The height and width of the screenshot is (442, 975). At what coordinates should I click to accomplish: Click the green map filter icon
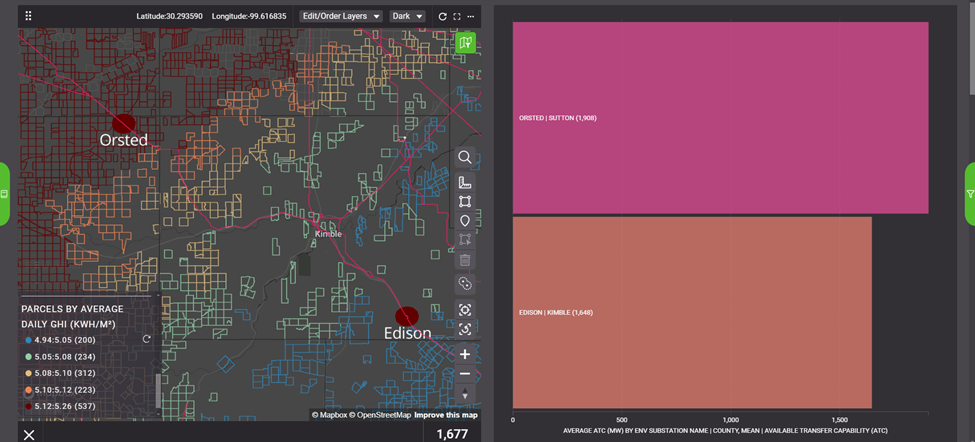click(465, 43)
